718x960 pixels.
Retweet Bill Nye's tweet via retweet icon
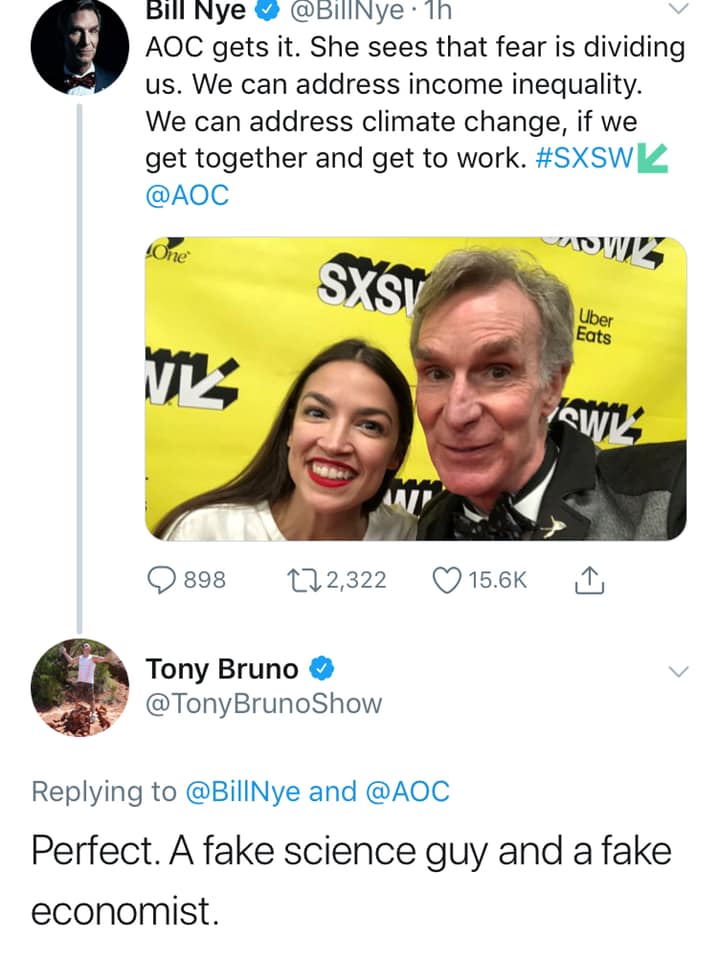point(304,580)
